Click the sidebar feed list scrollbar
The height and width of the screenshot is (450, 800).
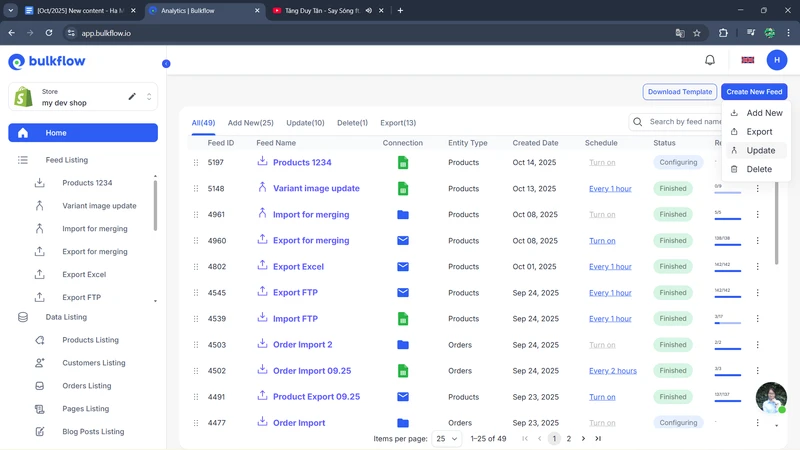click(x=155, y=205)
